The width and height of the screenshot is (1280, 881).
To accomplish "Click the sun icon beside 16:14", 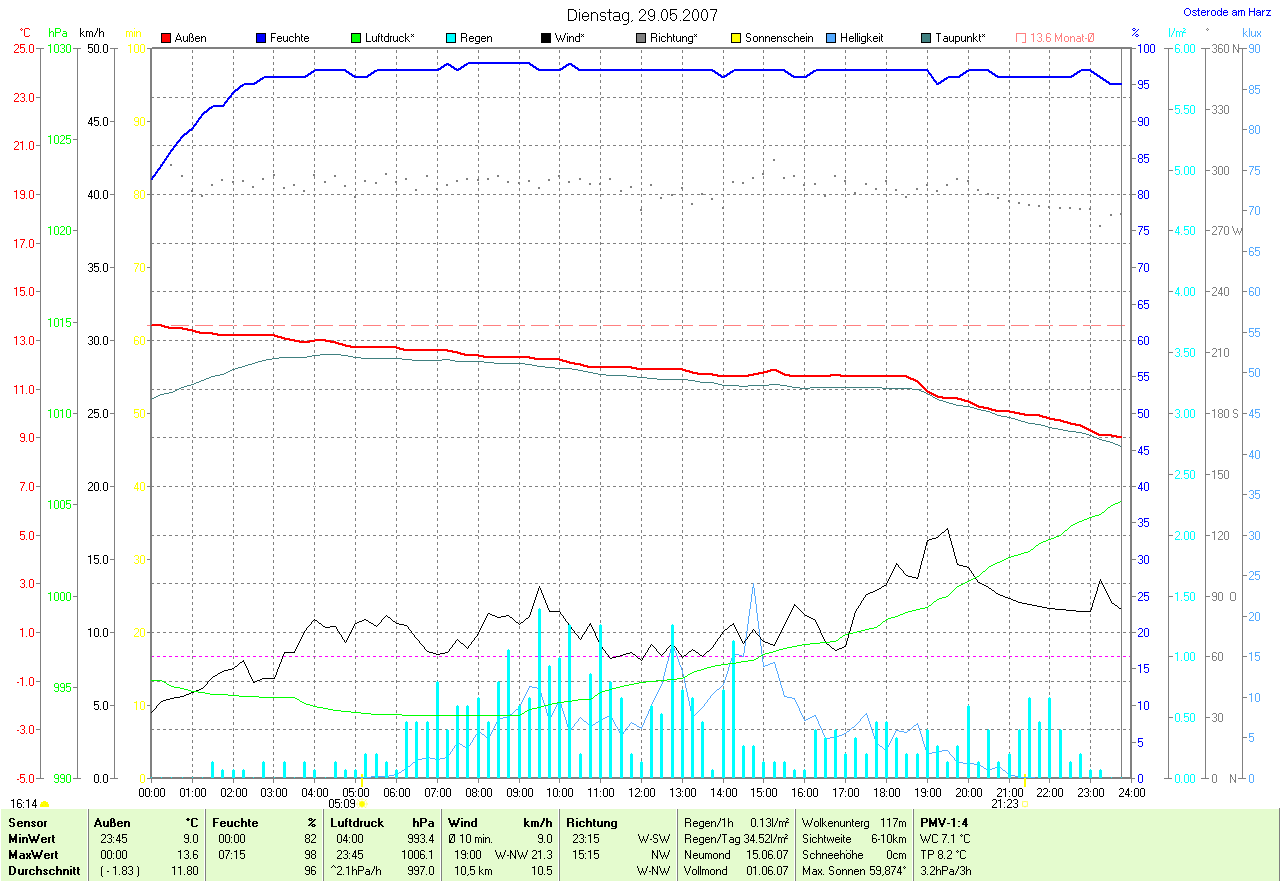I will tap(45, 803).
